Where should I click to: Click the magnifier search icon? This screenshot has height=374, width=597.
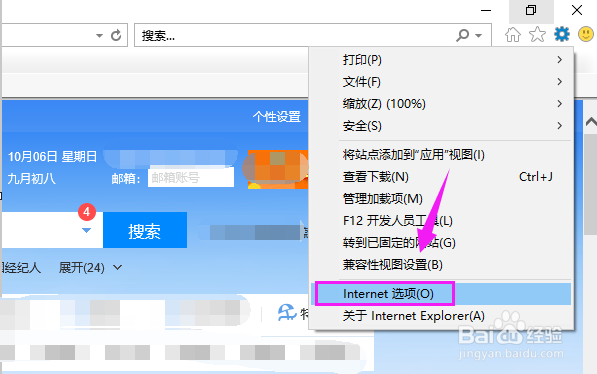(x=462, y=35)
